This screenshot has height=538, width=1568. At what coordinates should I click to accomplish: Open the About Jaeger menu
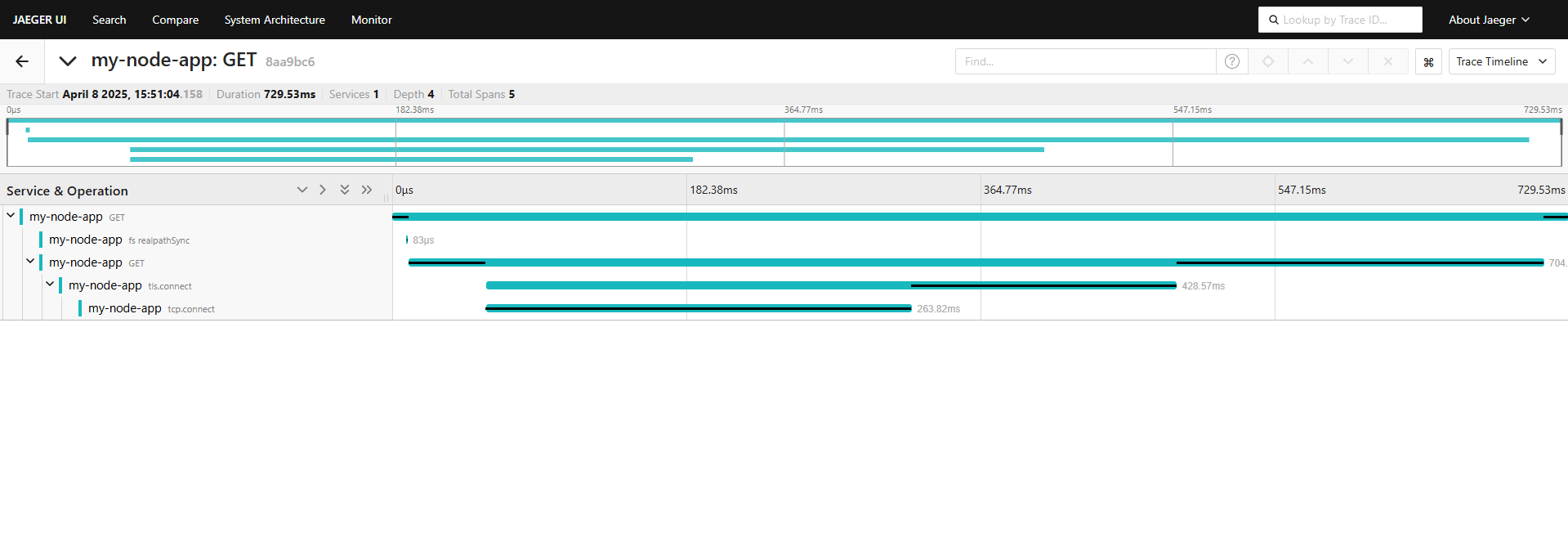click(x=1488, y=20)
